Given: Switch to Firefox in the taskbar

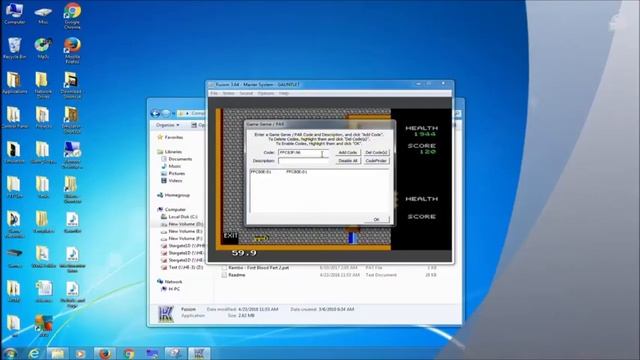Looking at the screenshot, I should click(105, 353).
